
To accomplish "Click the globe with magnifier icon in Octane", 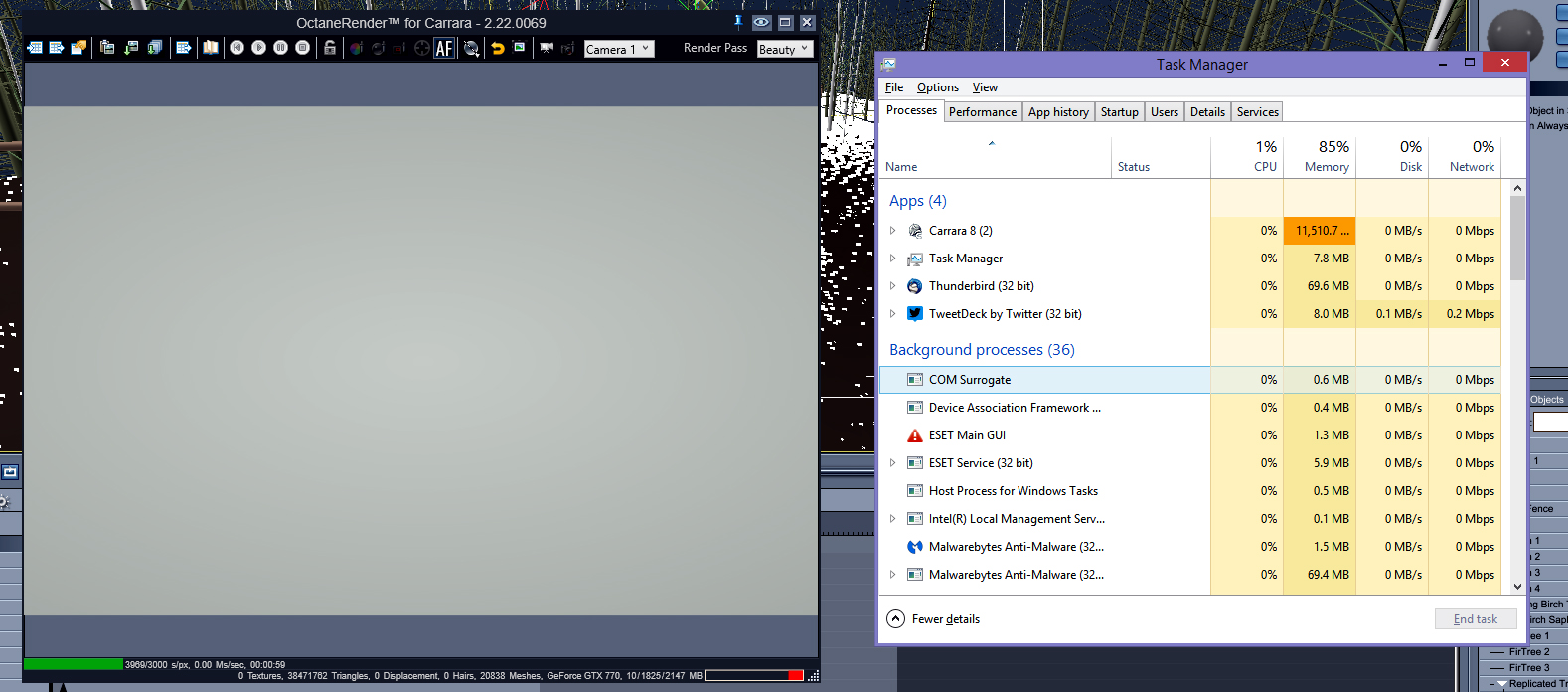I will tap(470, 48).
